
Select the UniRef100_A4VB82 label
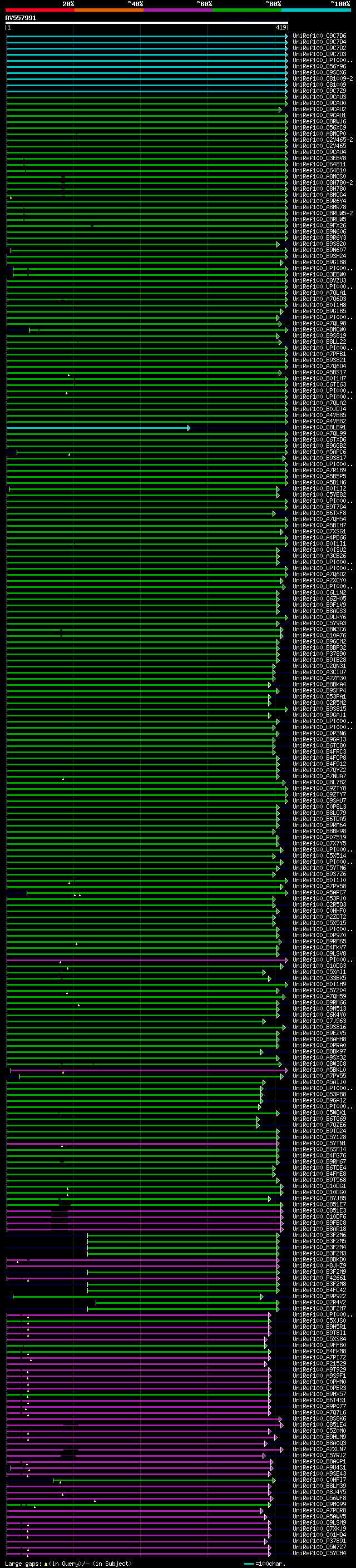point(319,422)
